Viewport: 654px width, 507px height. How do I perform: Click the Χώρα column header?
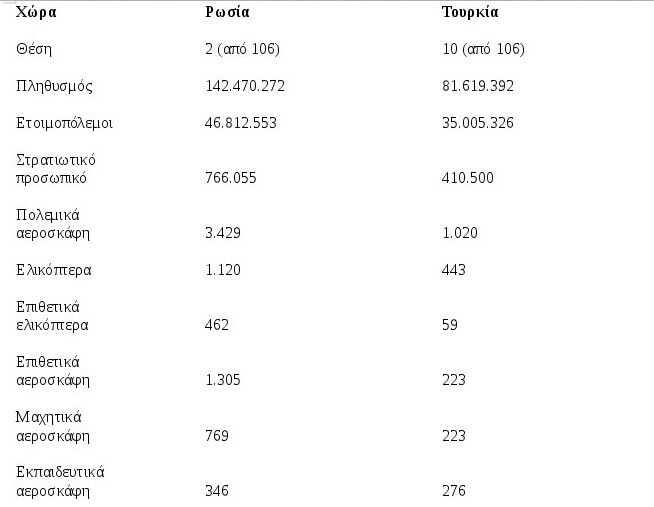36,12
